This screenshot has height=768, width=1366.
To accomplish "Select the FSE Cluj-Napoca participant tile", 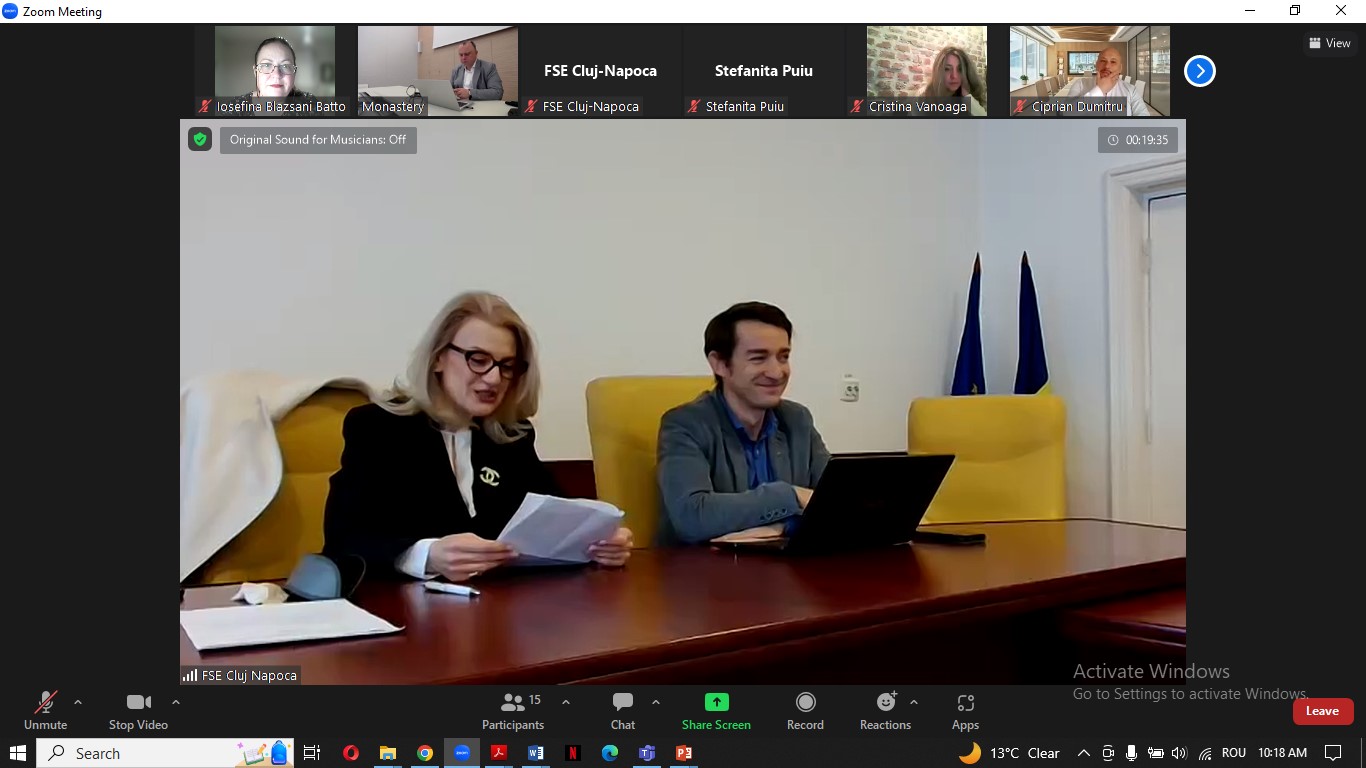I will (600, 71).
